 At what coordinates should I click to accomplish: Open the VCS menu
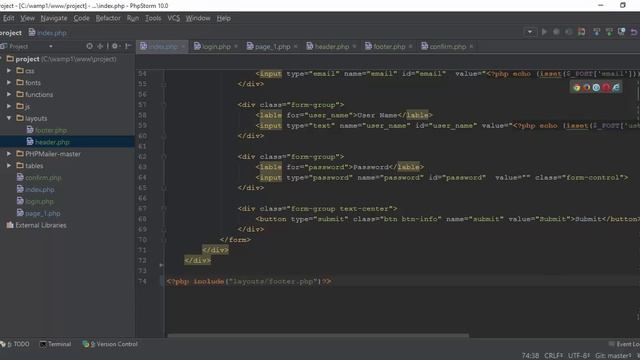(173, 18)
